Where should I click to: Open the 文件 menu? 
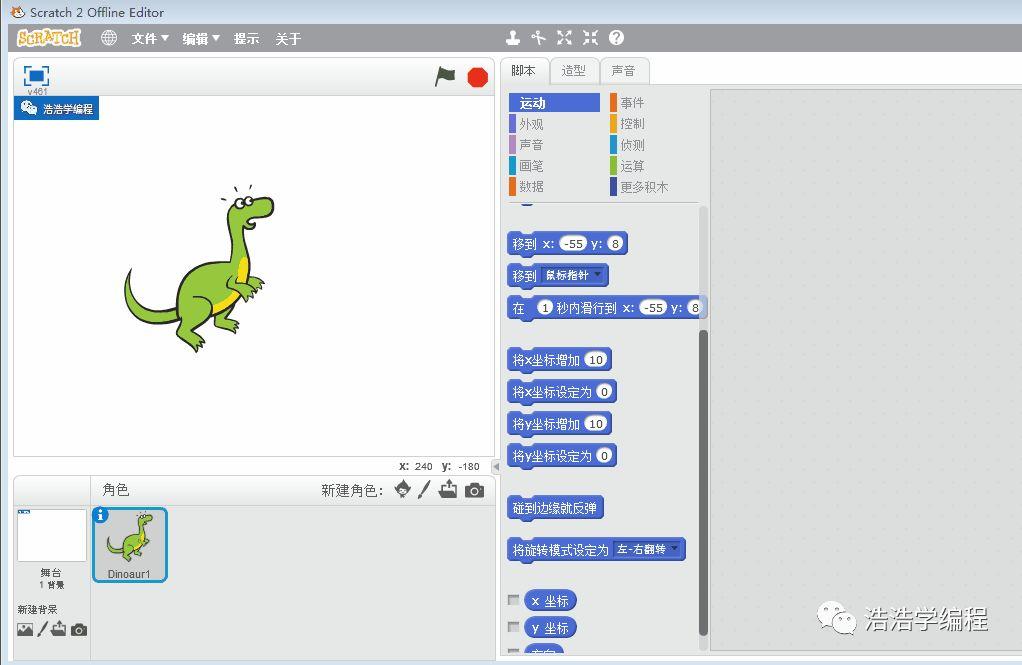tap(150, 38)
